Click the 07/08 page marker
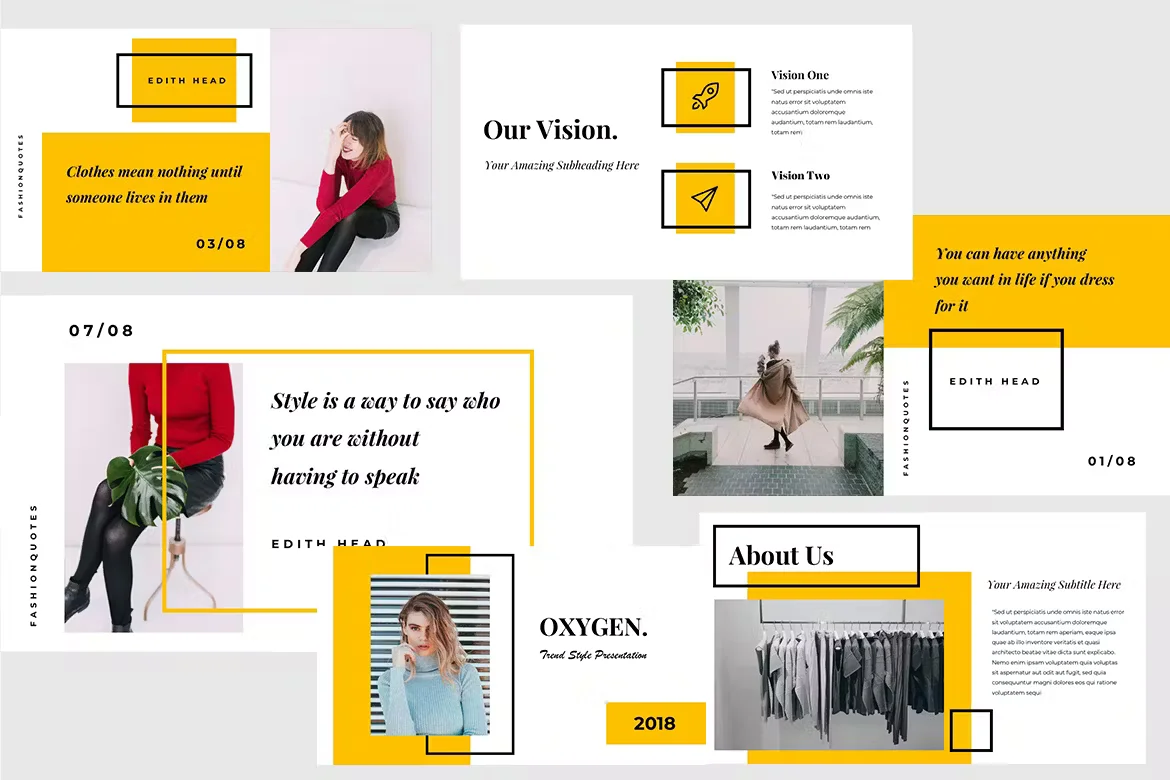The image size is (1170, 780). [101, 329]
